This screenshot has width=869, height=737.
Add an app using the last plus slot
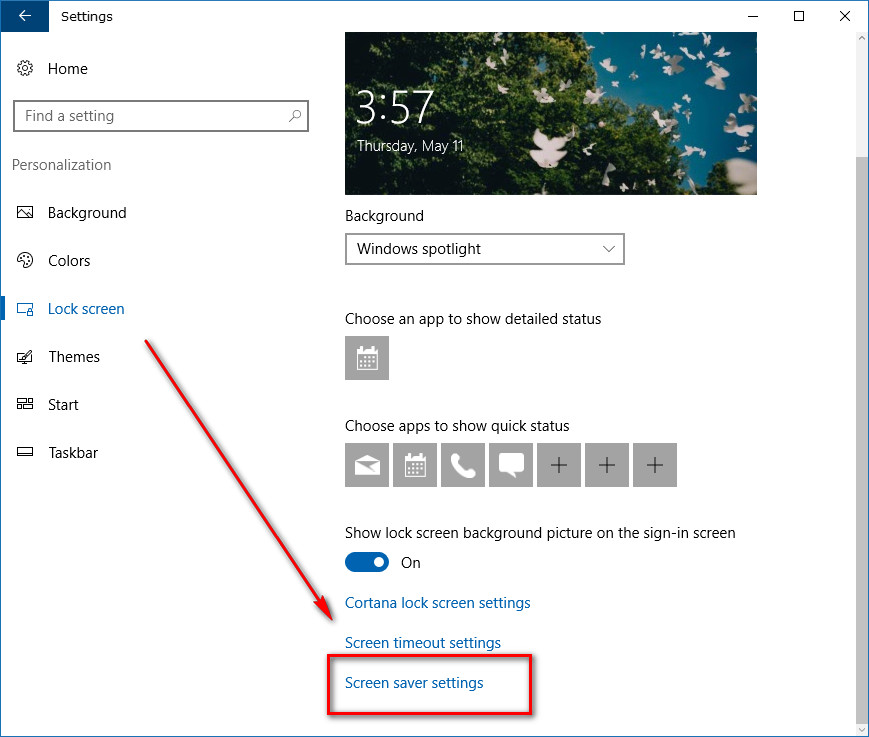click(x=655, y=465)
